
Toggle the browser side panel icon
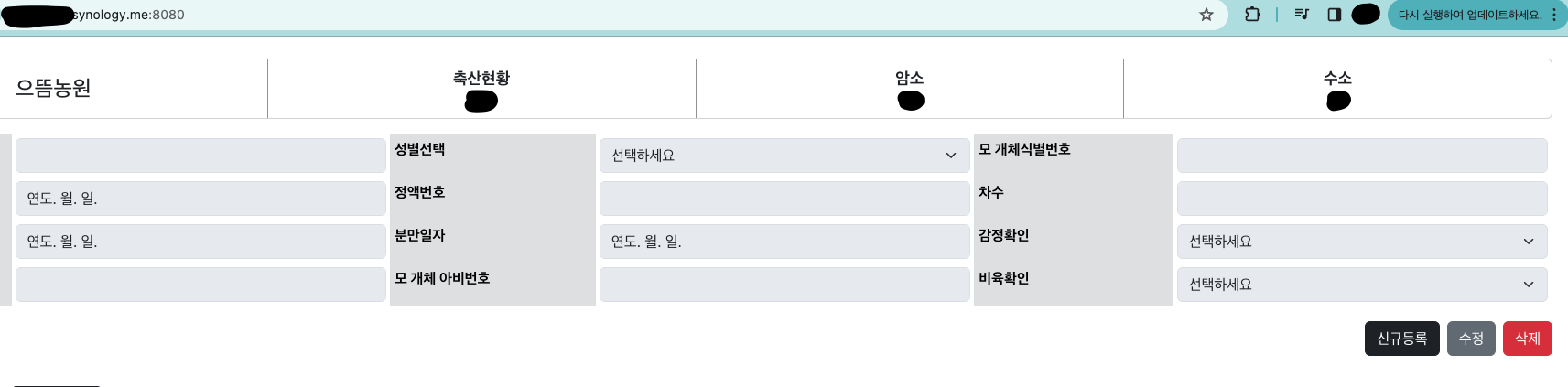point(1335,15)
